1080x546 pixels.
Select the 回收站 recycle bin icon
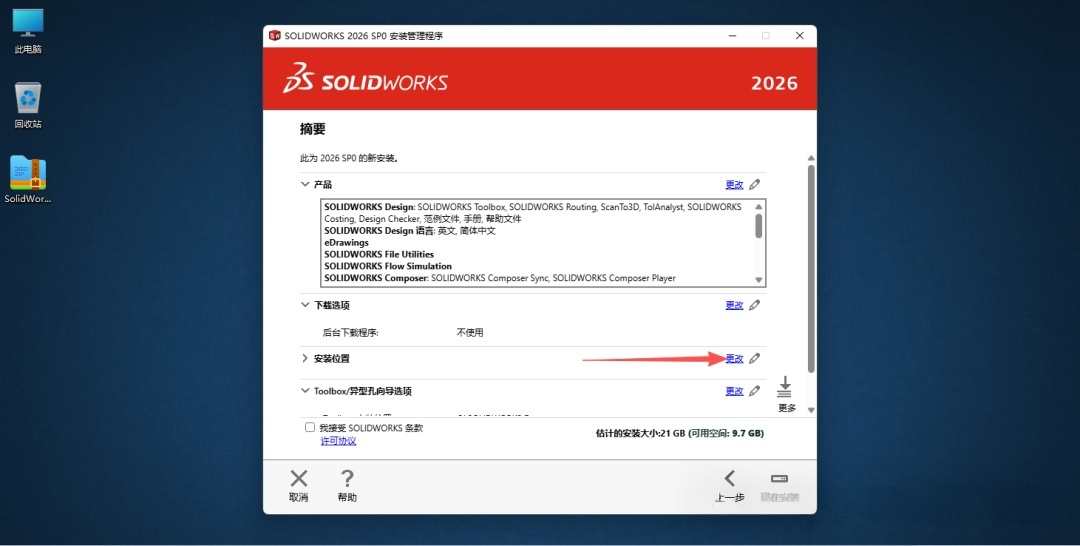pos(28,105)
